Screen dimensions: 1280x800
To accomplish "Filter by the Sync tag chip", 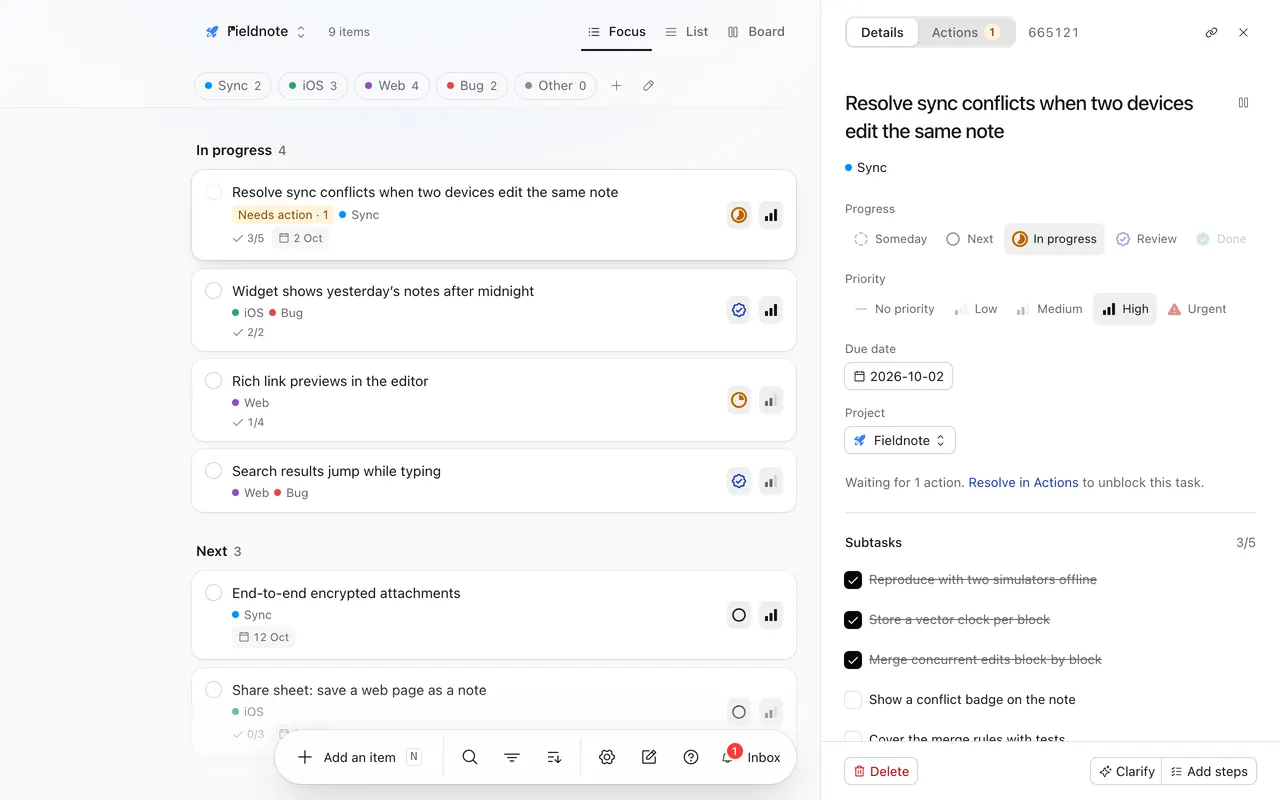I will [x=233, y=86].
